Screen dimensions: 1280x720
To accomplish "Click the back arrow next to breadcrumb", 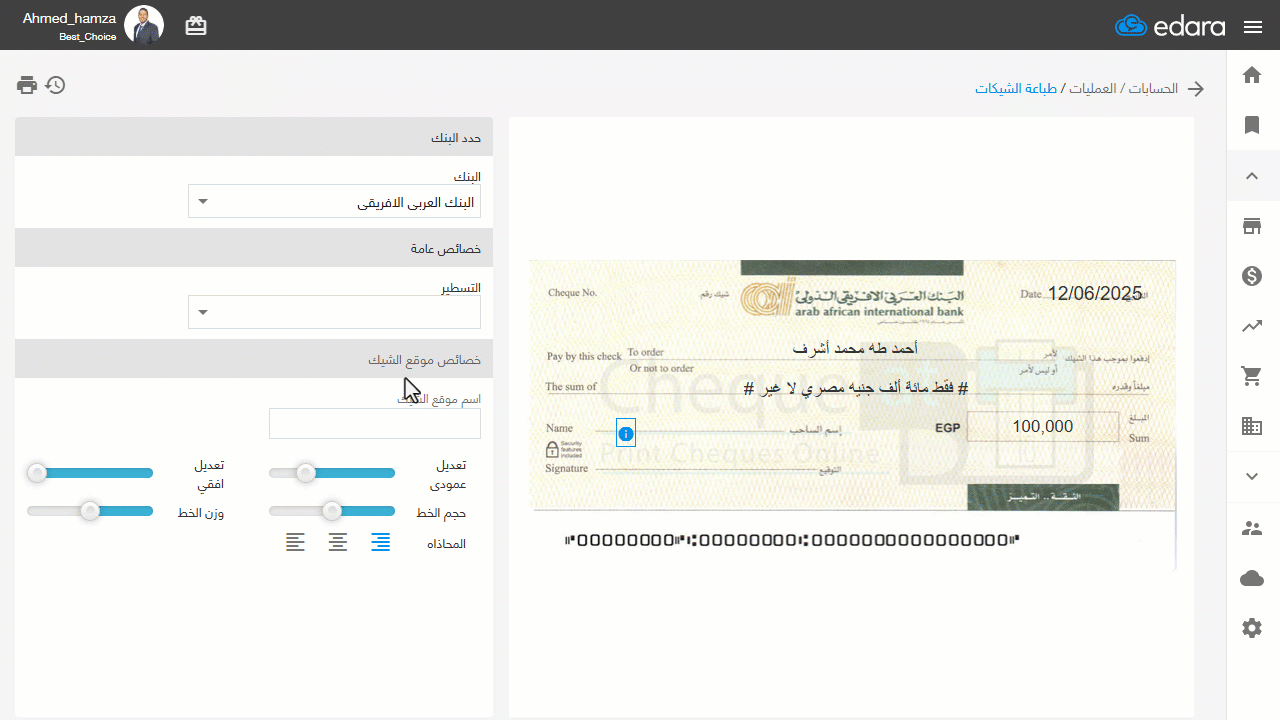I will click(x=1196, y=89).
